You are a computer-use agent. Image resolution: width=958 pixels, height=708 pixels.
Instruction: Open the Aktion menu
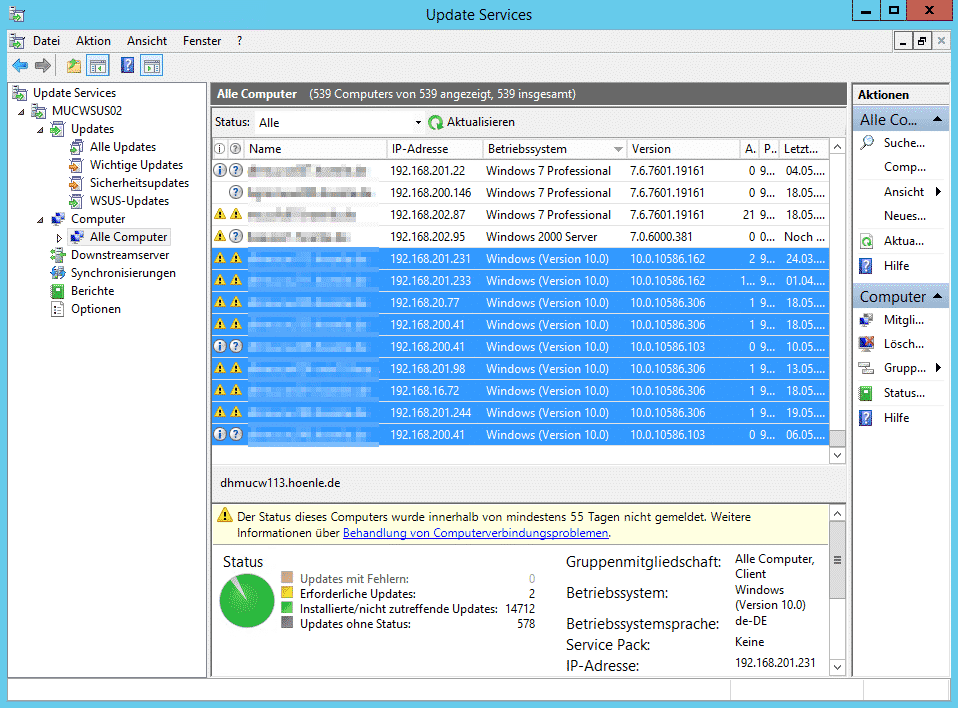coord(93,41)
